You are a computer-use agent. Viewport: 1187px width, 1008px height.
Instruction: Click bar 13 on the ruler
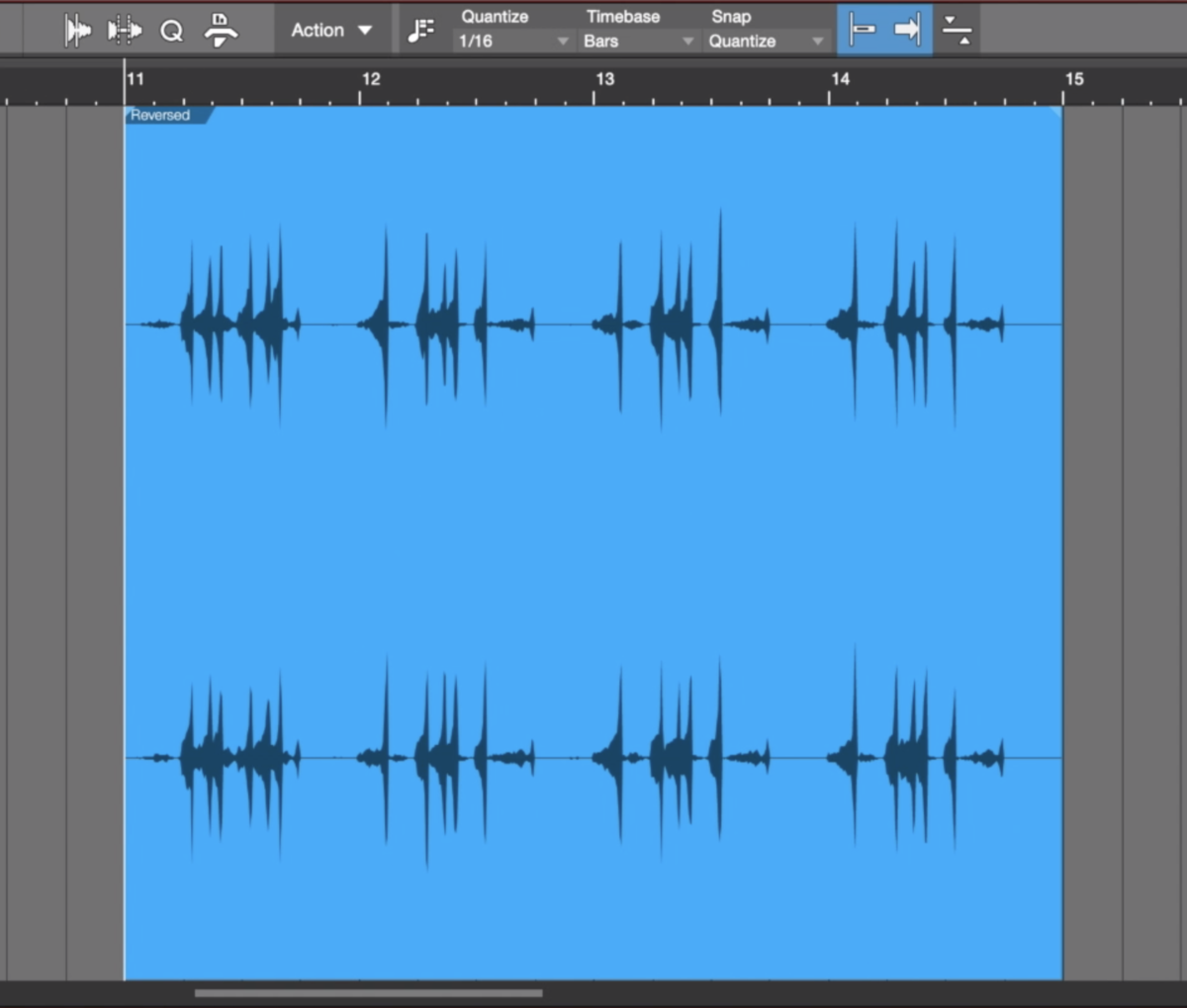pyautogui.click(x=604, y=79)
